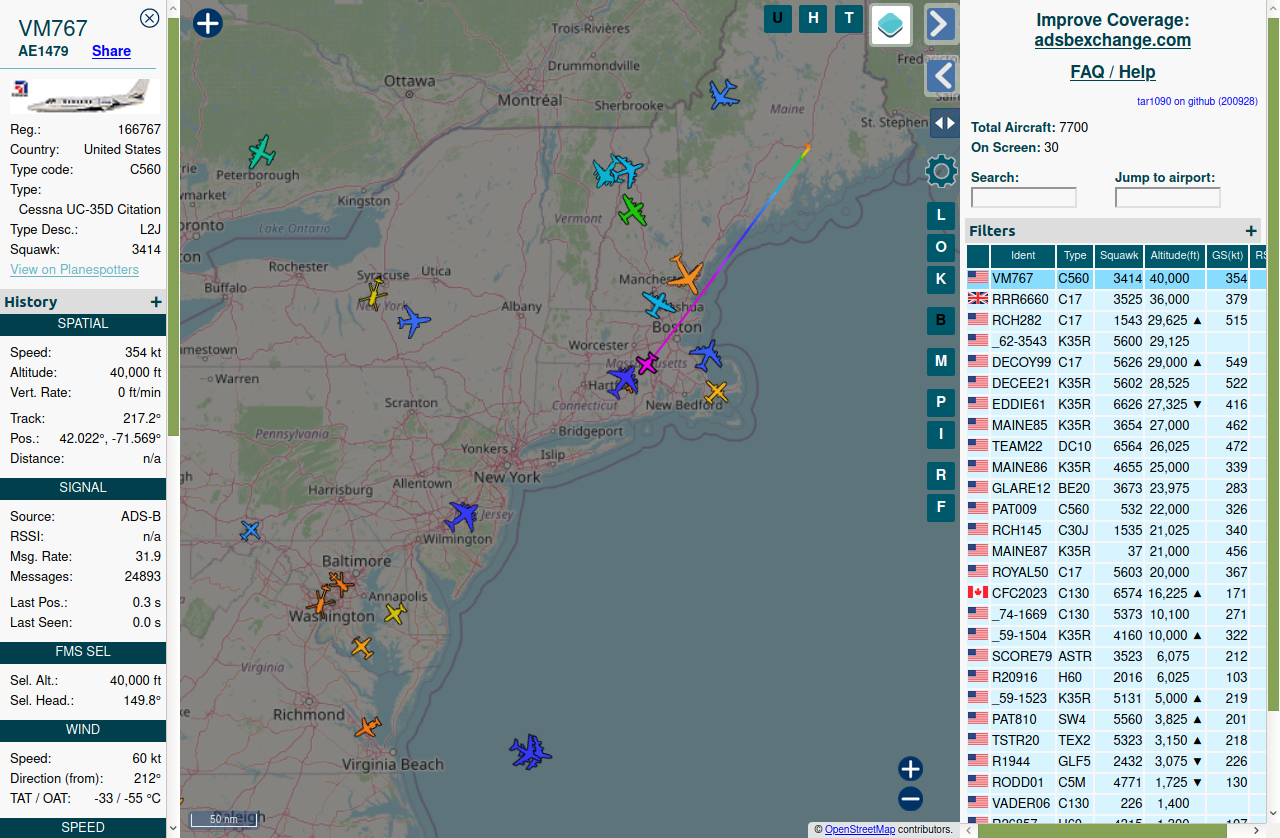
Task: Toggle the H map button
Action: coord(813,18)
